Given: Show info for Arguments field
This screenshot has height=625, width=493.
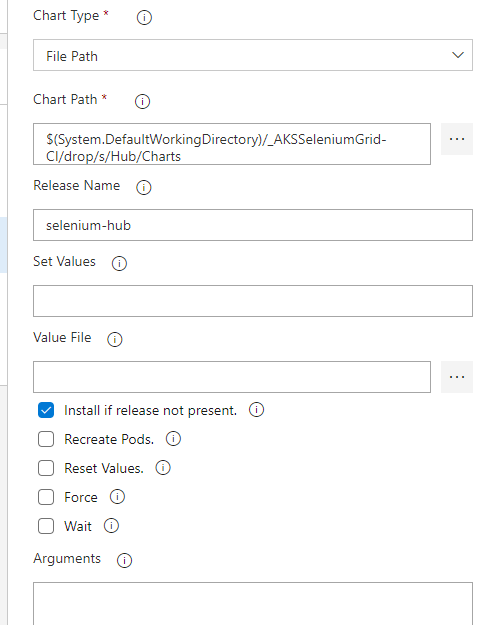Looking at the screenshot, I should tap(124, 560).
